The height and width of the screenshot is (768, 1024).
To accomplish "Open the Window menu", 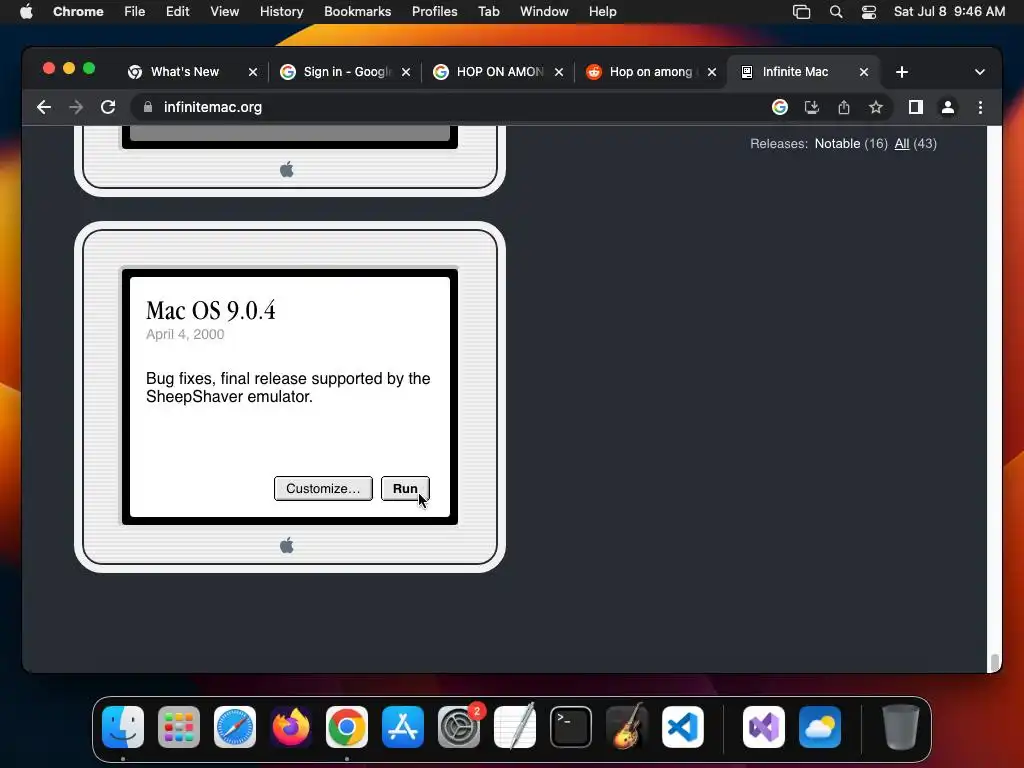I will 544,12.
